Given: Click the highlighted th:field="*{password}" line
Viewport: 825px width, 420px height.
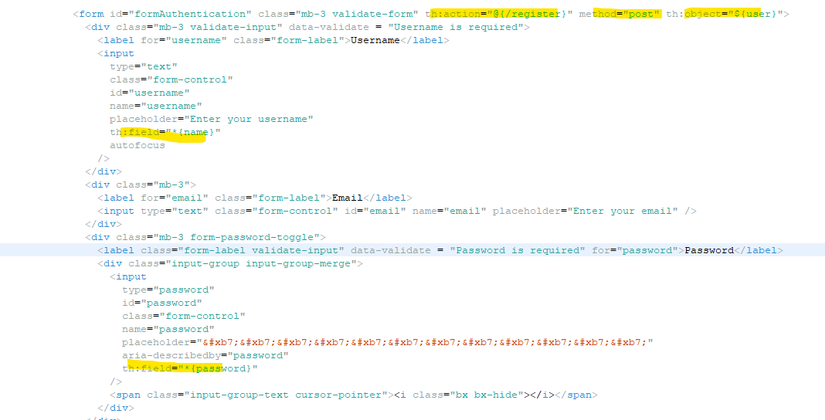Looking at the screenshot, I should (190, 369).
